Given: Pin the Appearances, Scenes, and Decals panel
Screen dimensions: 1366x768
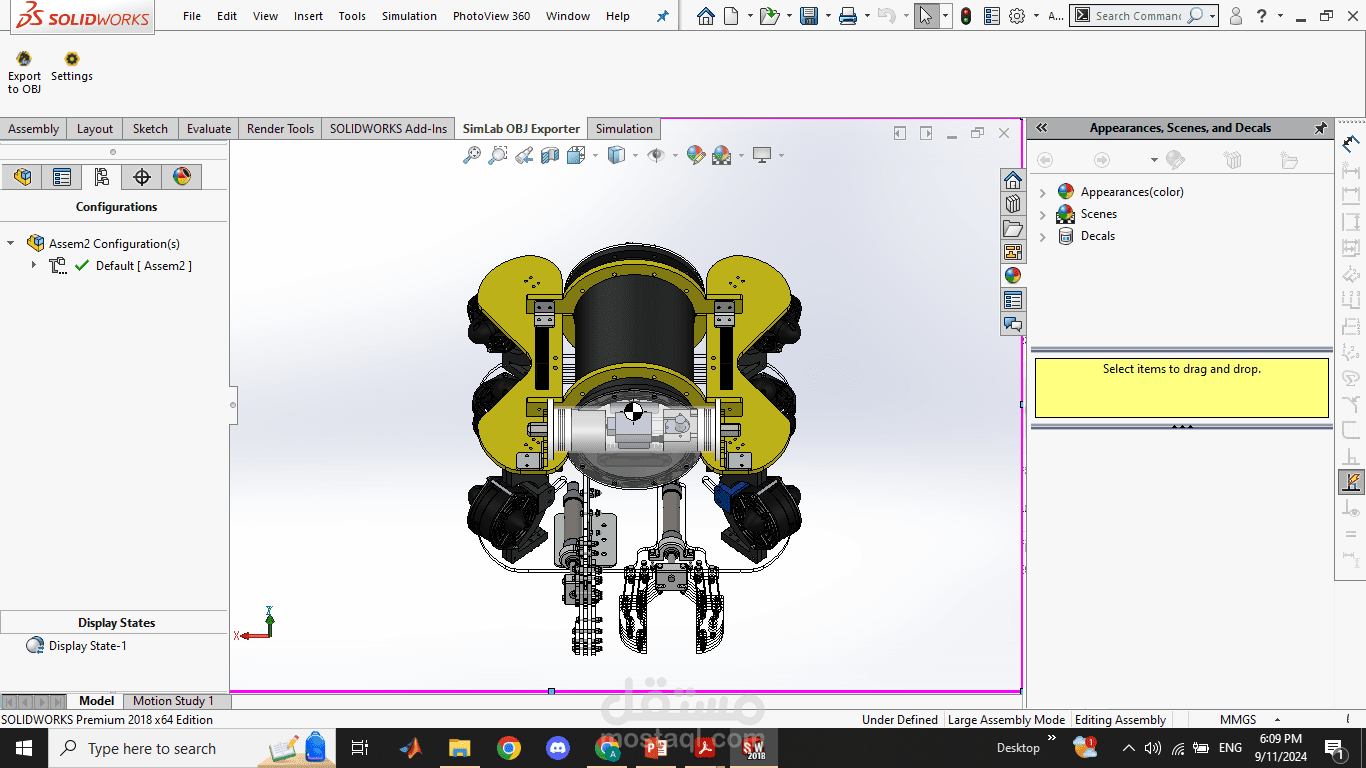Looking at the screenshot, I should pyautogui.click(x=1320, y=128).
